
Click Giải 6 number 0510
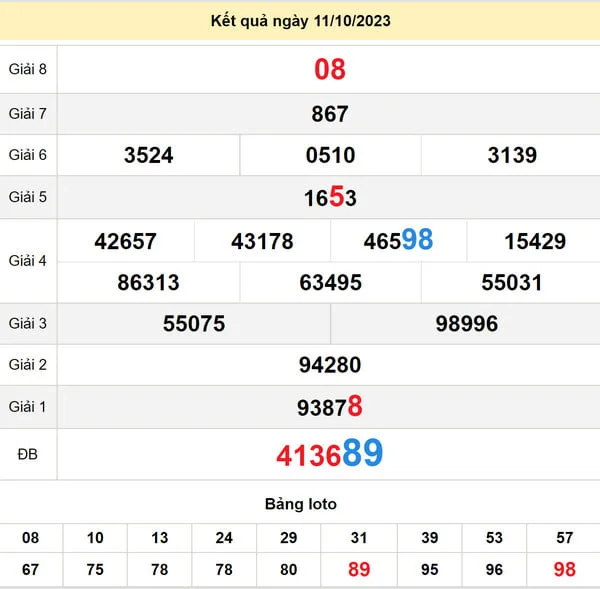330,155
